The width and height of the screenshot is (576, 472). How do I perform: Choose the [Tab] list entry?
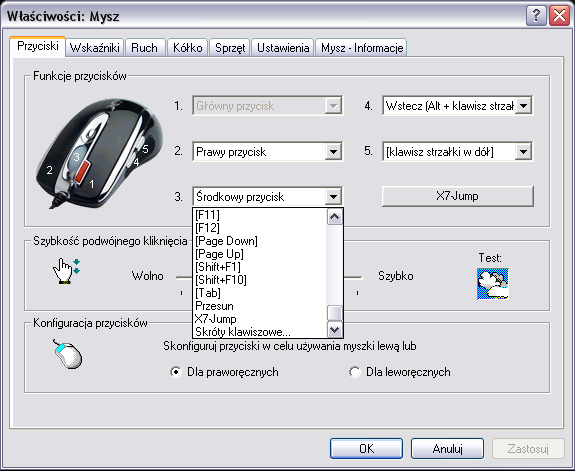click(x=260, y=293)
